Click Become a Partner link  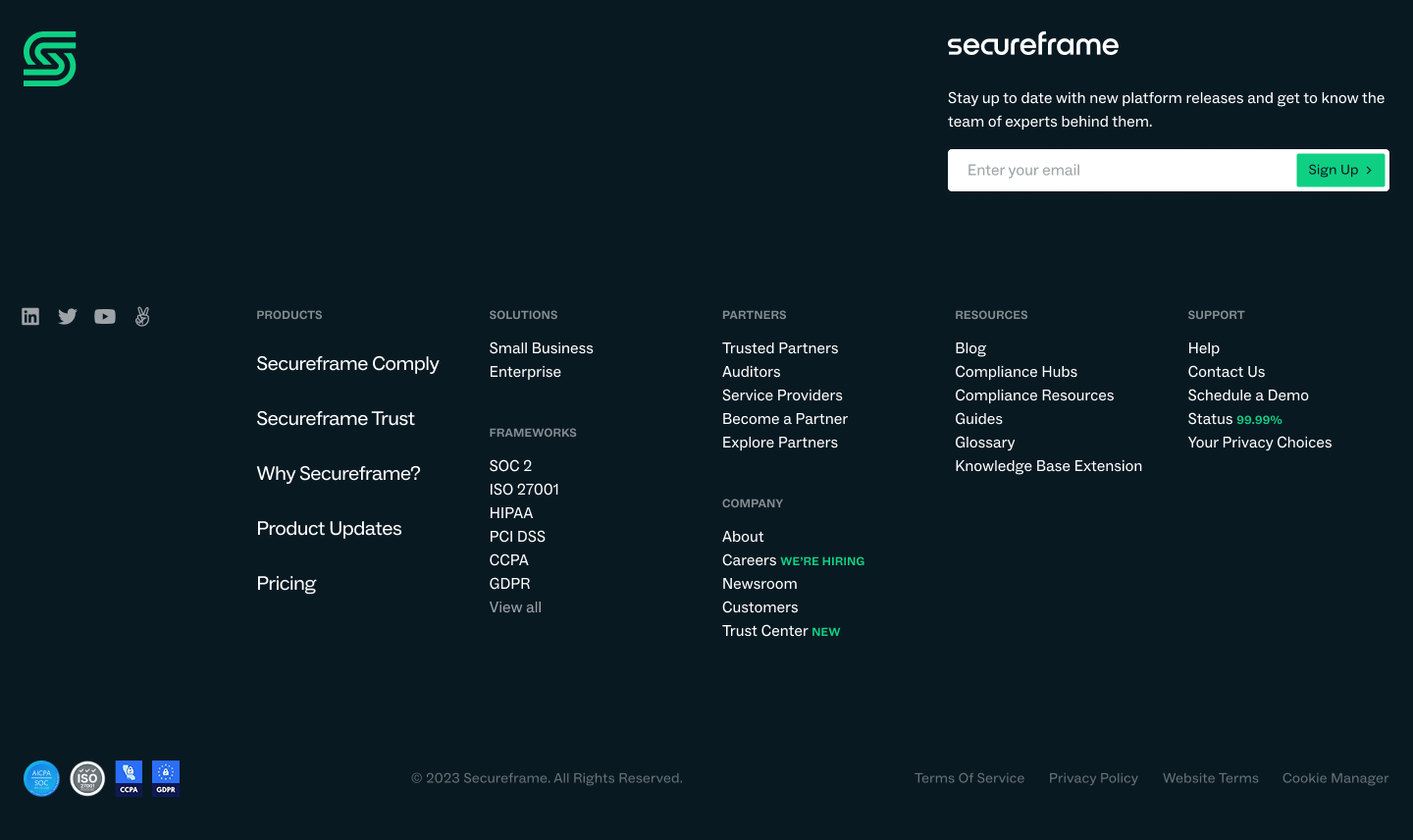(x=785, y=419)
